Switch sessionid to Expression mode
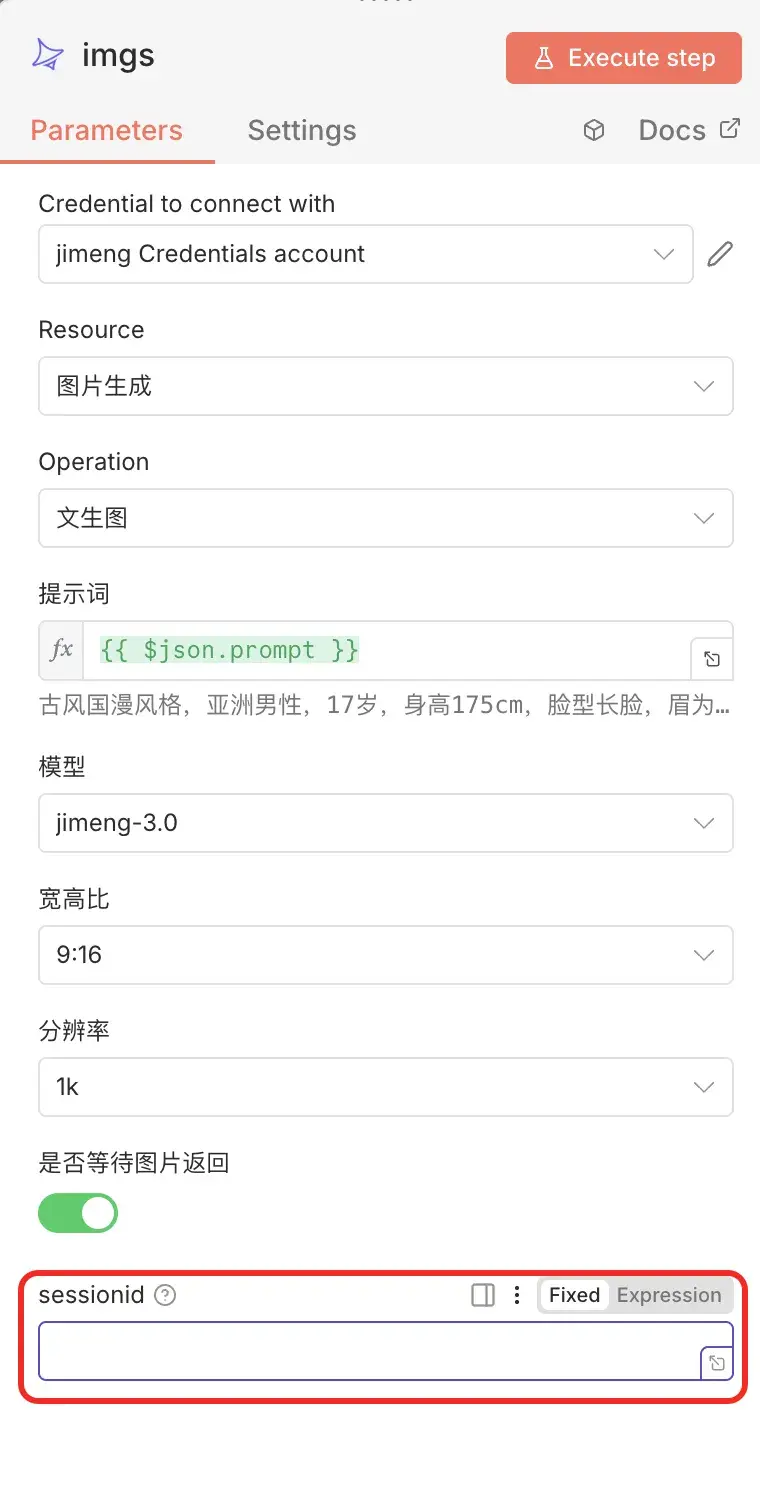The image size is (760, 1498). pyautogui.click(x=669, y=1295)
